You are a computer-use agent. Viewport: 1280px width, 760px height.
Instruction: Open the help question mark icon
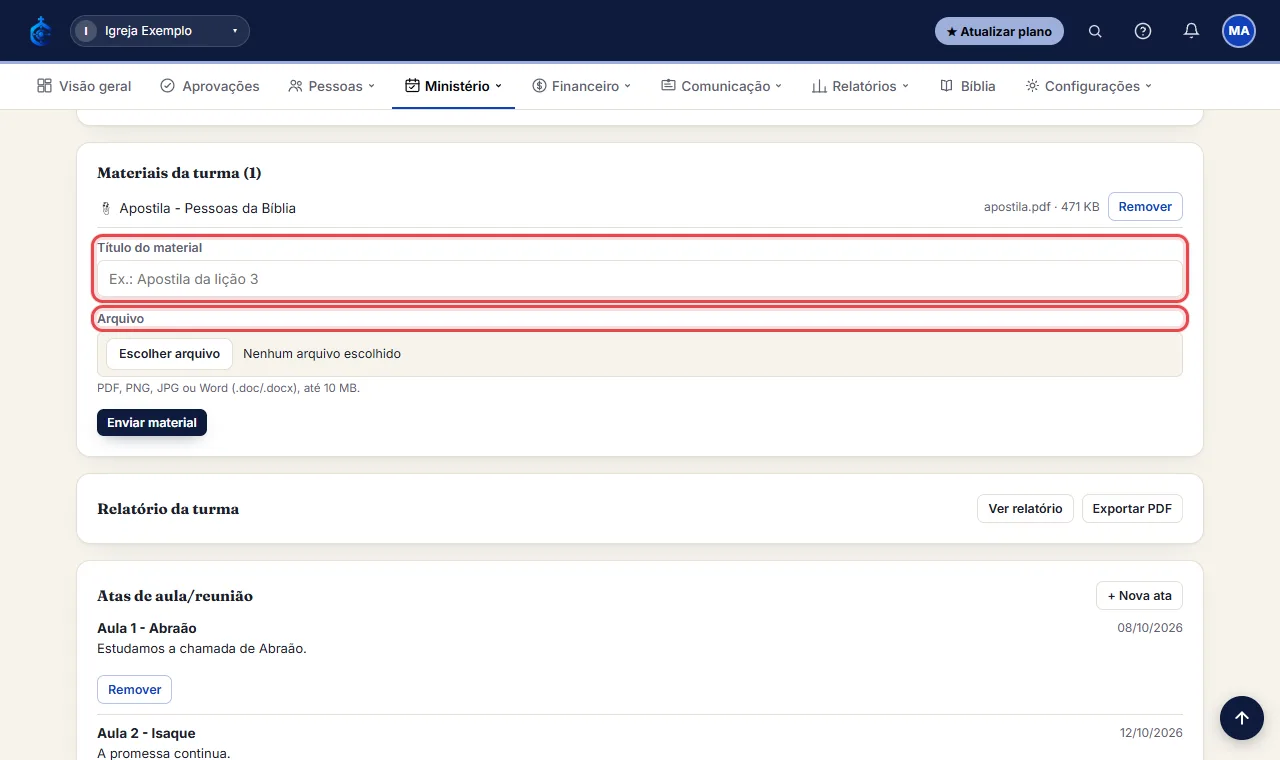click(1143, 31)
